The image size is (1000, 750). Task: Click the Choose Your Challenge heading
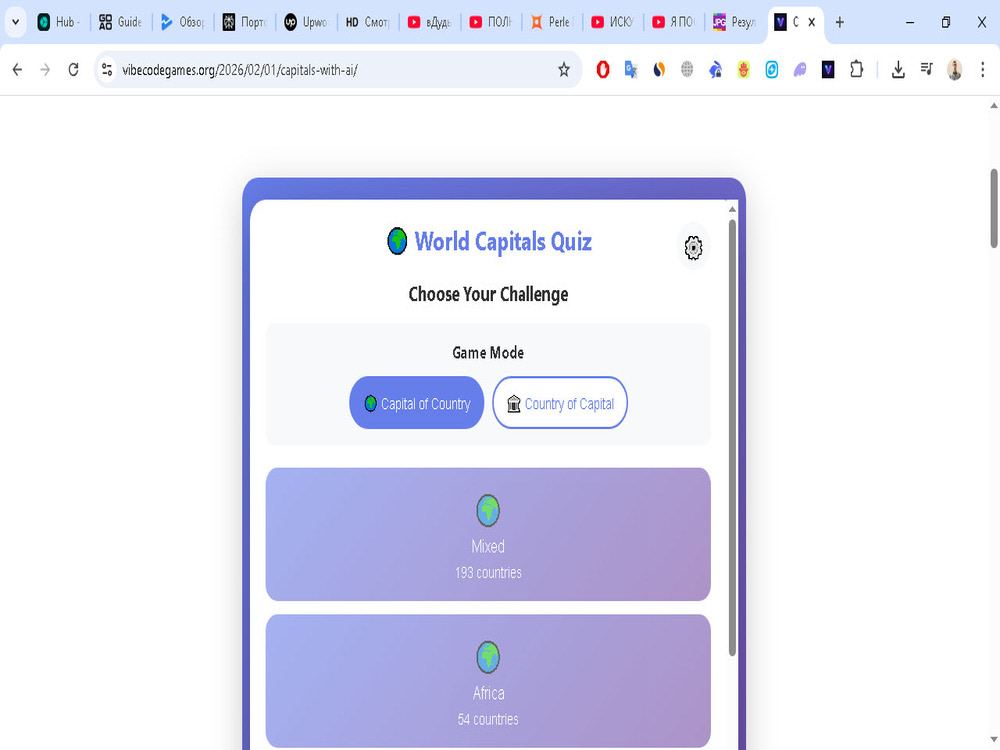(488, 295)
